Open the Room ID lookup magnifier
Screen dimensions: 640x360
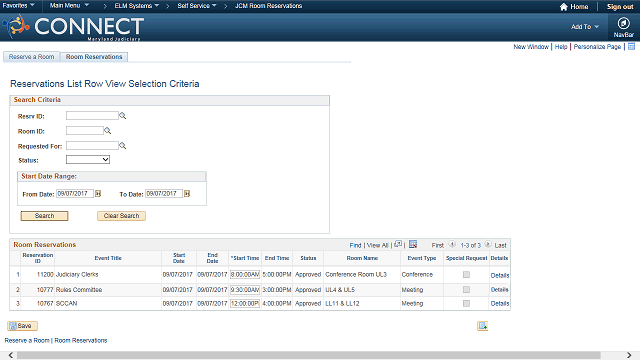click(108, 131)
